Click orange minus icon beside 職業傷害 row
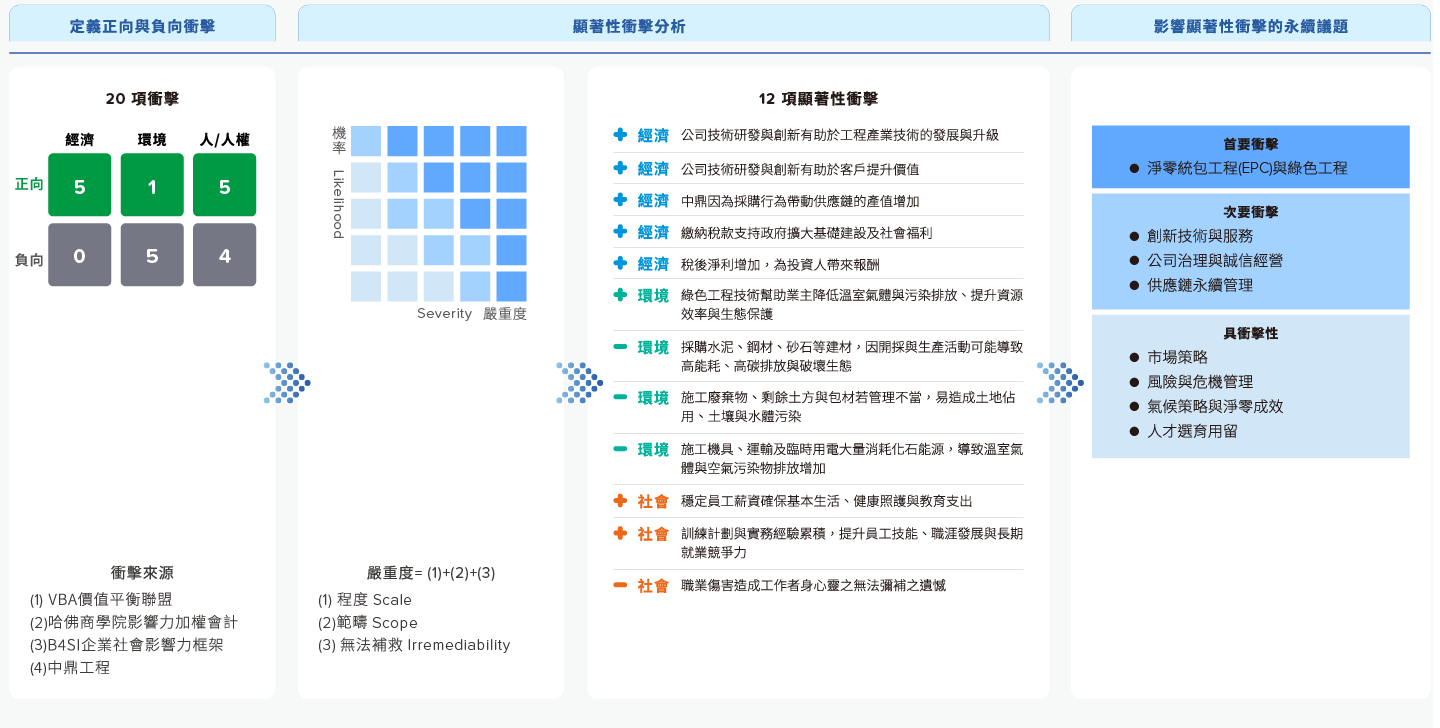This screenshot has width=1440, height=728. coord(620,585)
